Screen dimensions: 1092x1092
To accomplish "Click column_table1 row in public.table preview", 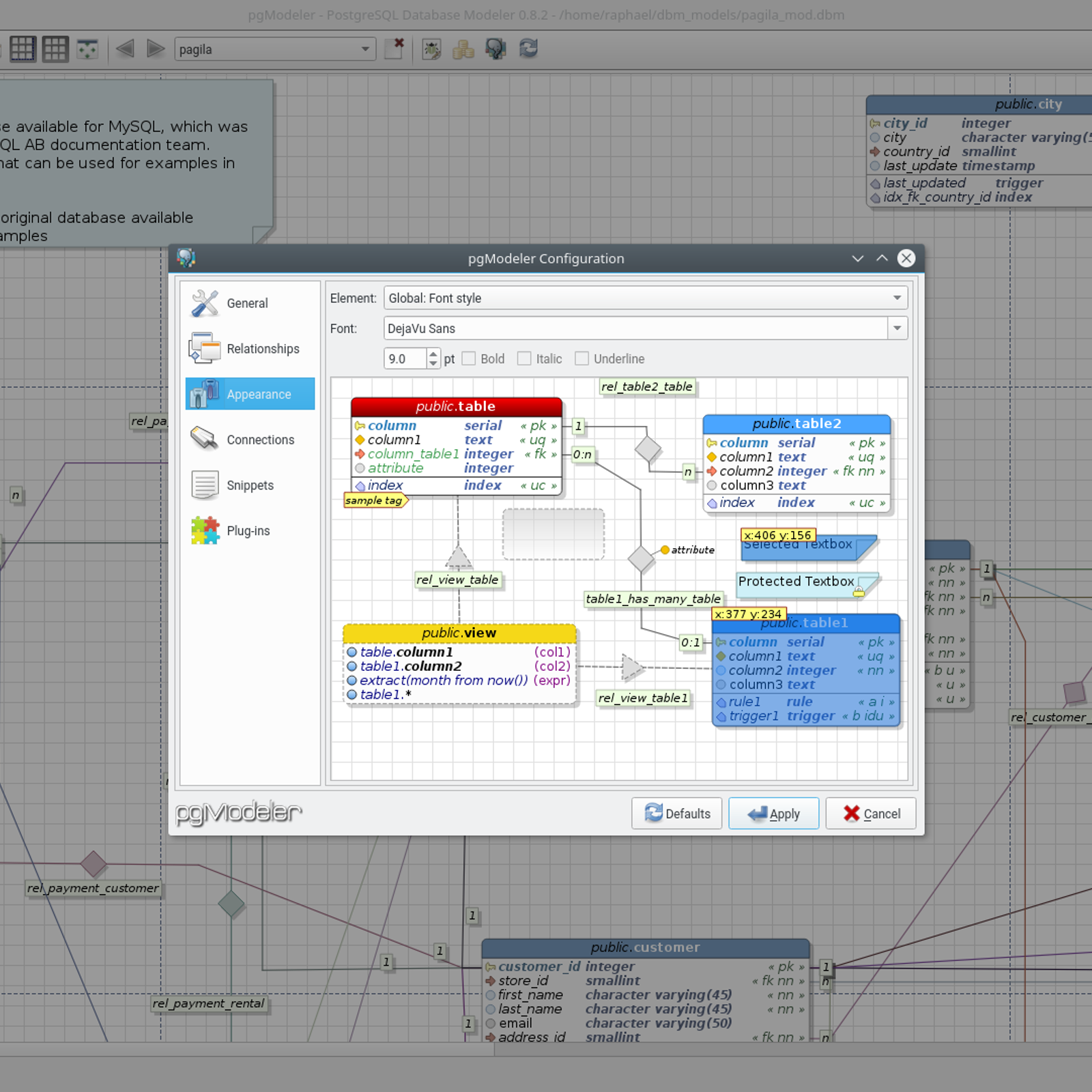I will point(456,454).
